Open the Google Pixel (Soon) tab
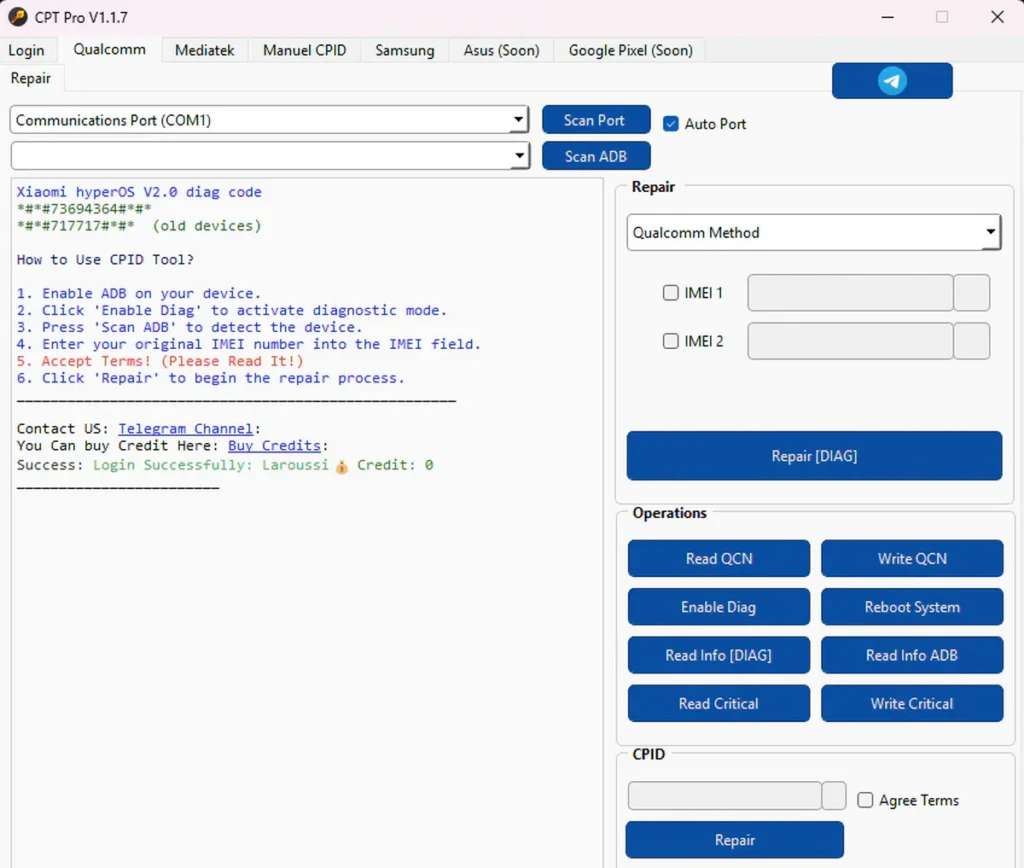Image resolution: width=1024 pixels, height=868 pixels. [x=630, y=50]
